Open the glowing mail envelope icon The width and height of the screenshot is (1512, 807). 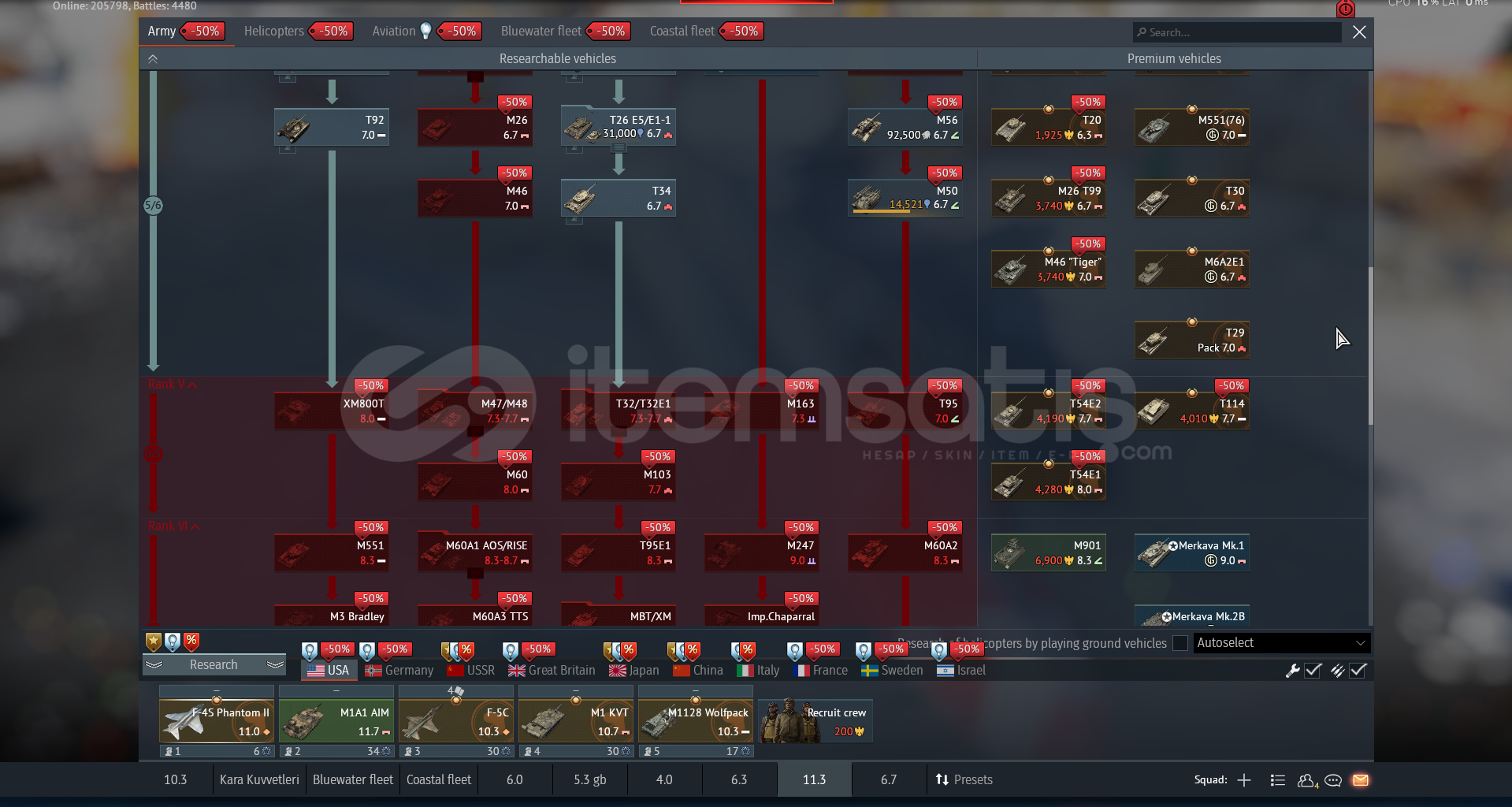tap(1361, 780)
